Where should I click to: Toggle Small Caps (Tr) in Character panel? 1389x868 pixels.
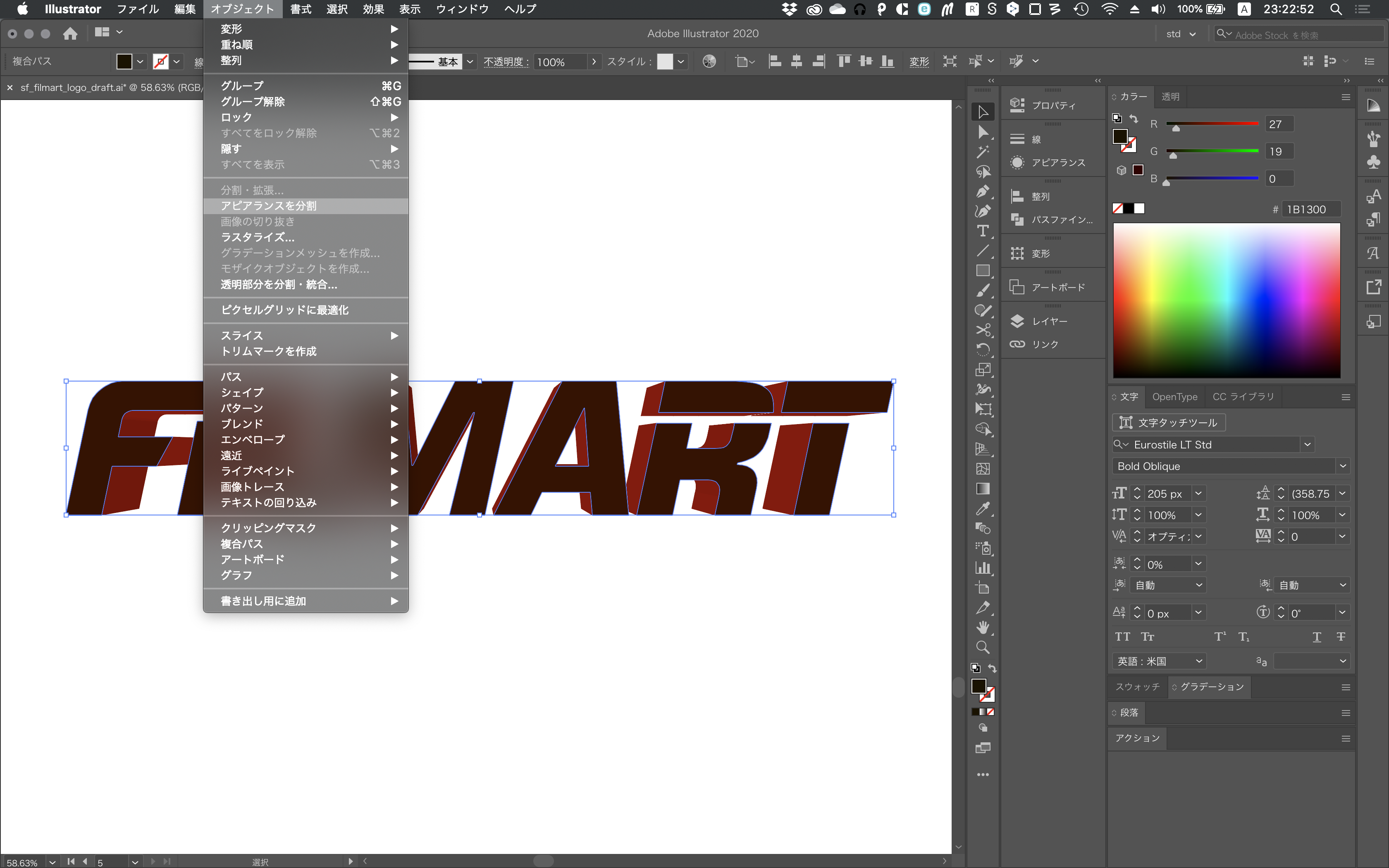pyautogui.click(x=1147, y=637)
